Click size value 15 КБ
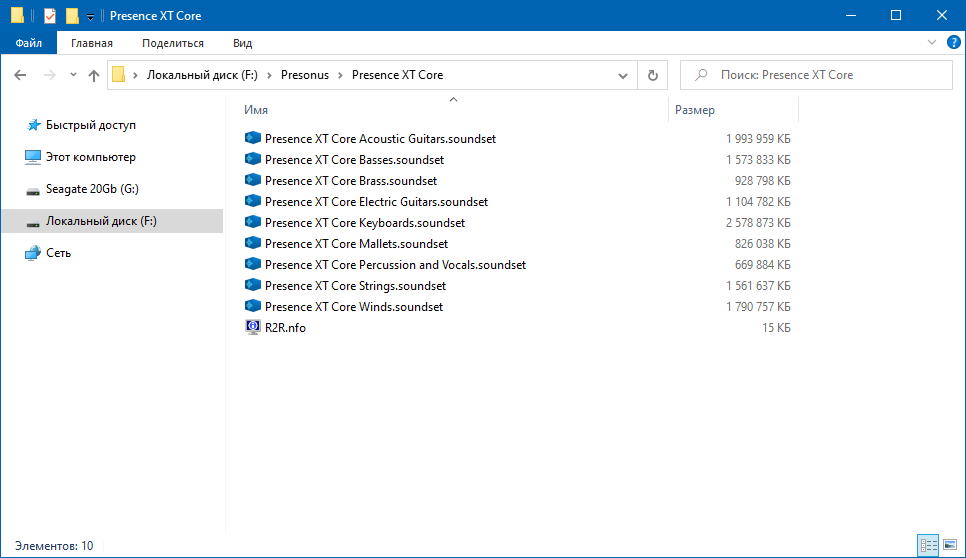The image size is (966, 558). click(x=776, y=328)
